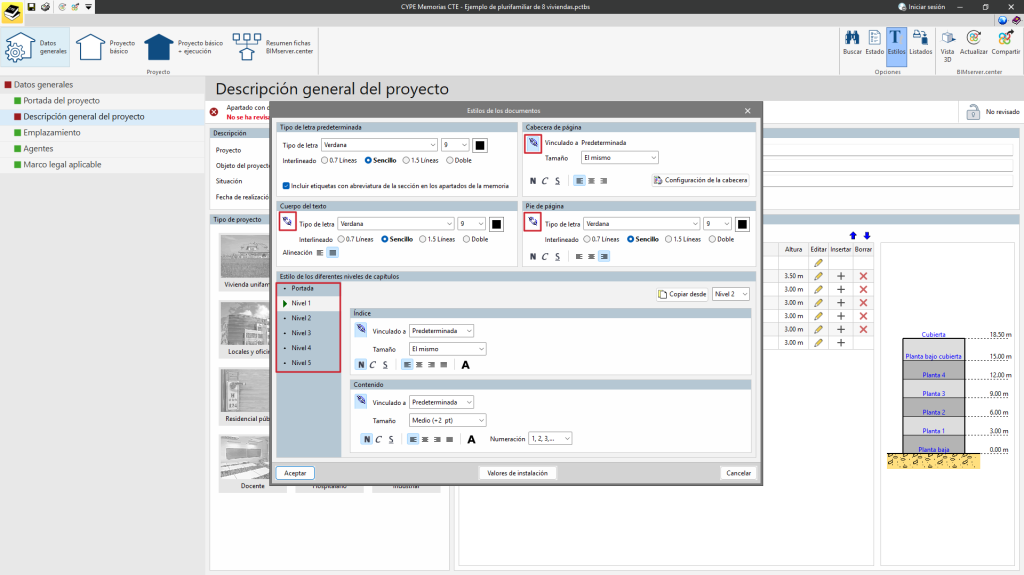This screenshot has height=575, width=1024.
Task: Toggle italic C in Contenido section
Action: tap(379, 439)
